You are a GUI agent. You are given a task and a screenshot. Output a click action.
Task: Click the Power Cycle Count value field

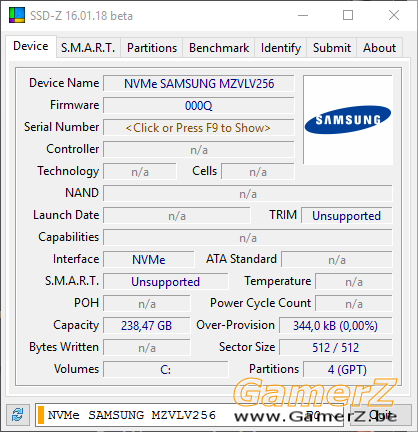pos(354,304)
